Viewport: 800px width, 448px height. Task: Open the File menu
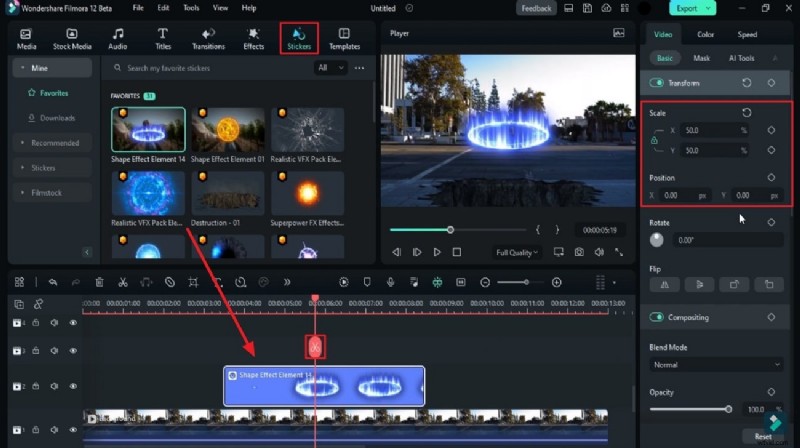138,8
